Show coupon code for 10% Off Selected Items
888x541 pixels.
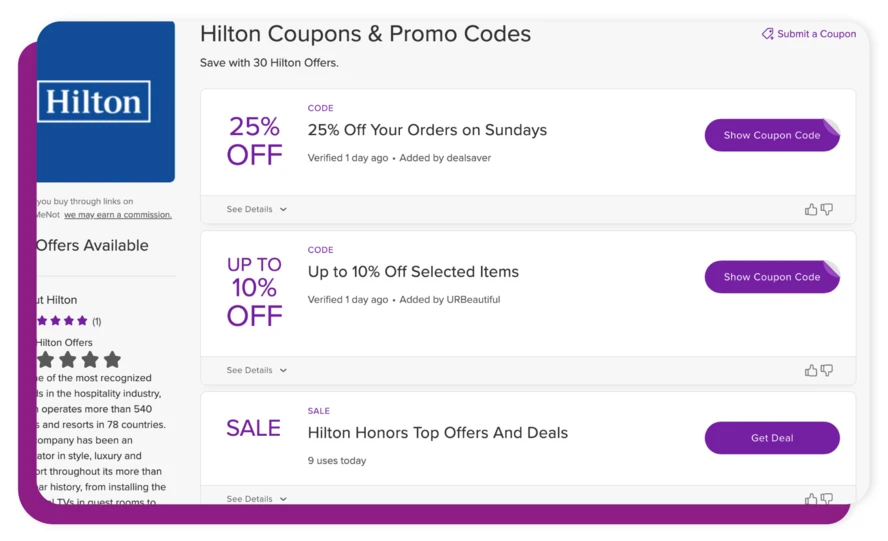click(x=771, y=277)
